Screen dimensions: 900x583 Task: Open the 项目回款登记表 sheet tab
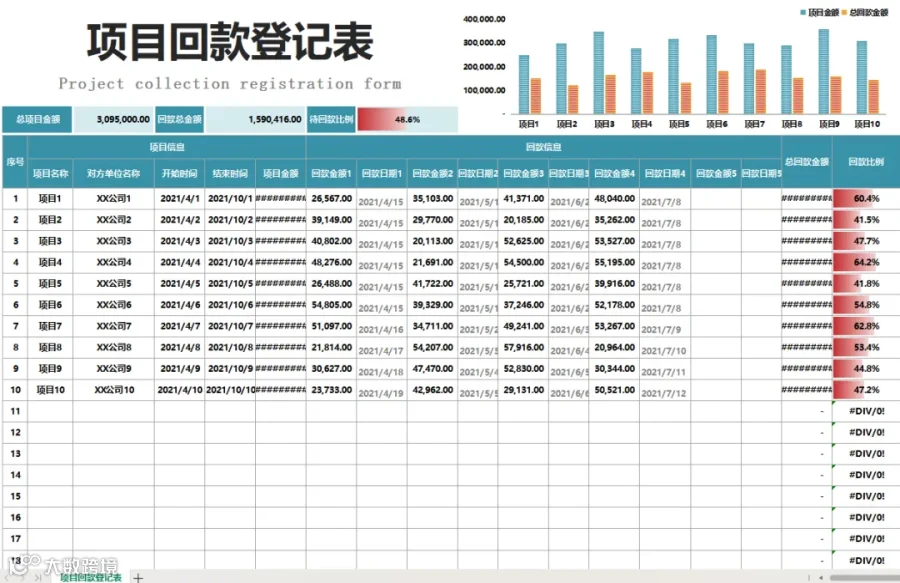pos(91,577)
